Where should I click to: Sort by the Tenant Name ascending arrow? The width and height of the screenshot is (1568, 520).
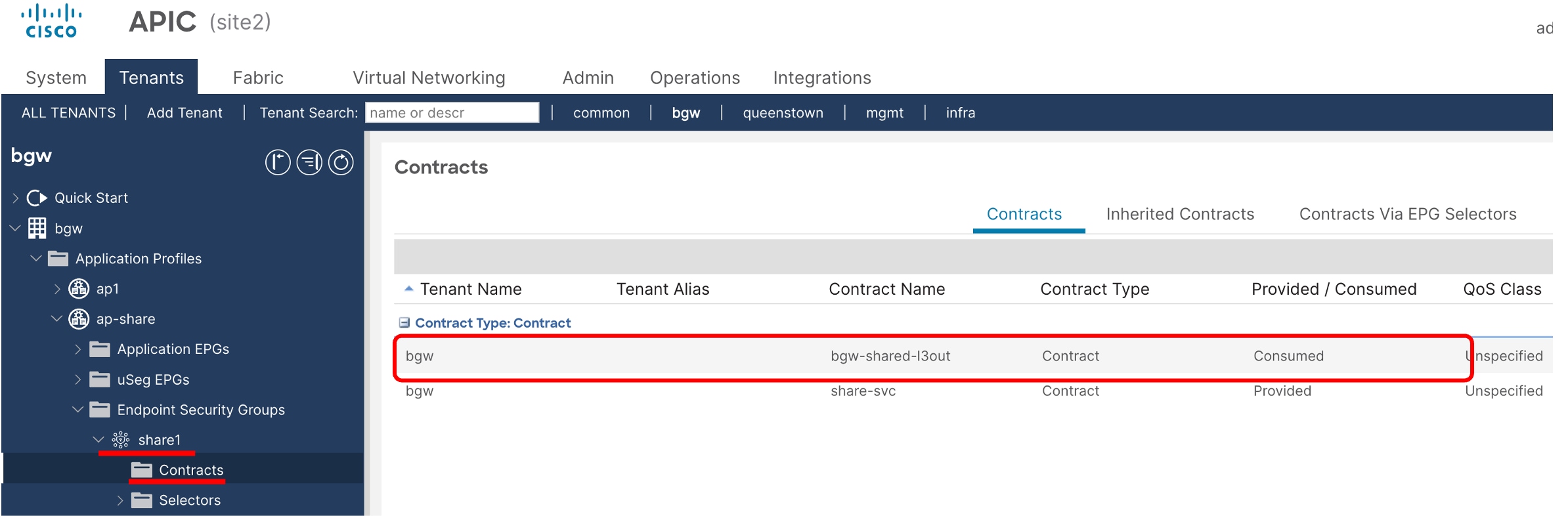(x=408, y=288)
